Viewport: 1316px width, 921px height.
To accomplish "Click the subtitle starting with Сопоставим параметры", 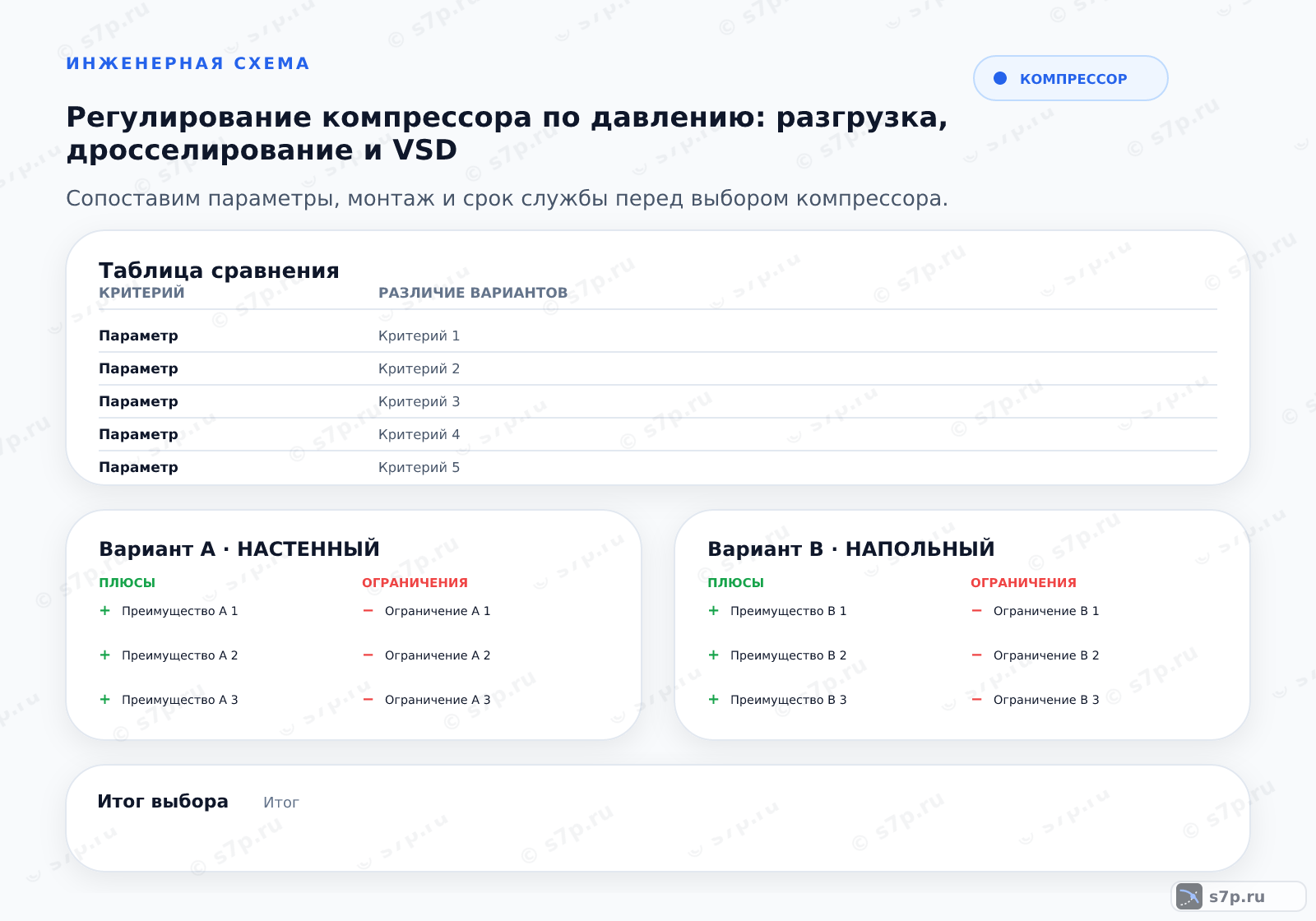I will pyautogui.click(x=507, y=199).
